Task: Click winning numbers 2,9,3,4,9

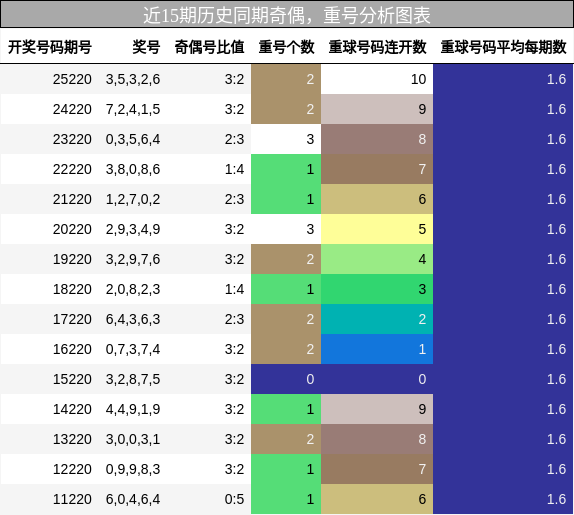Action: point(133,229)
